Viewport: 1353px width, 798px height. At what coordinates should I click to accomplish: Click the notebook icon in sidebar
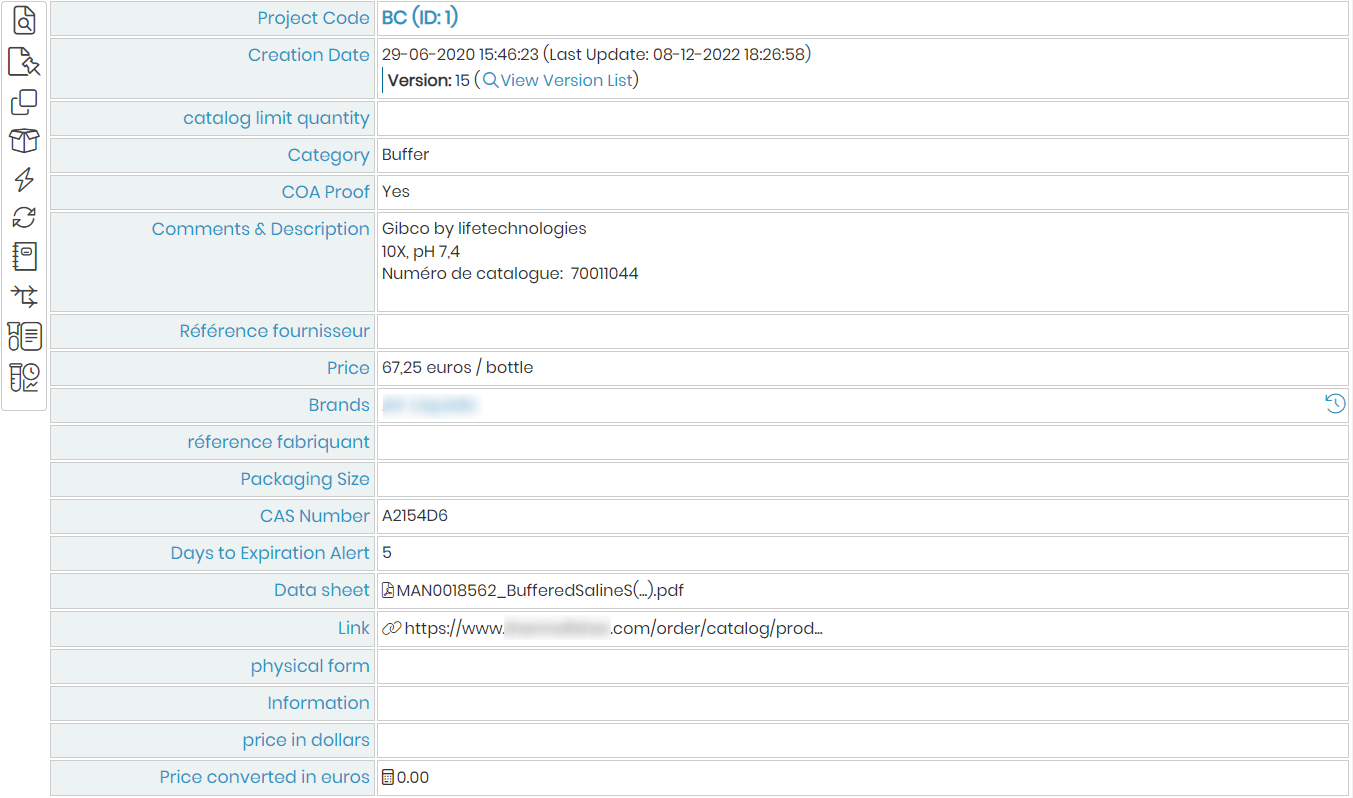pyautogui.click(x=24, y=257)
